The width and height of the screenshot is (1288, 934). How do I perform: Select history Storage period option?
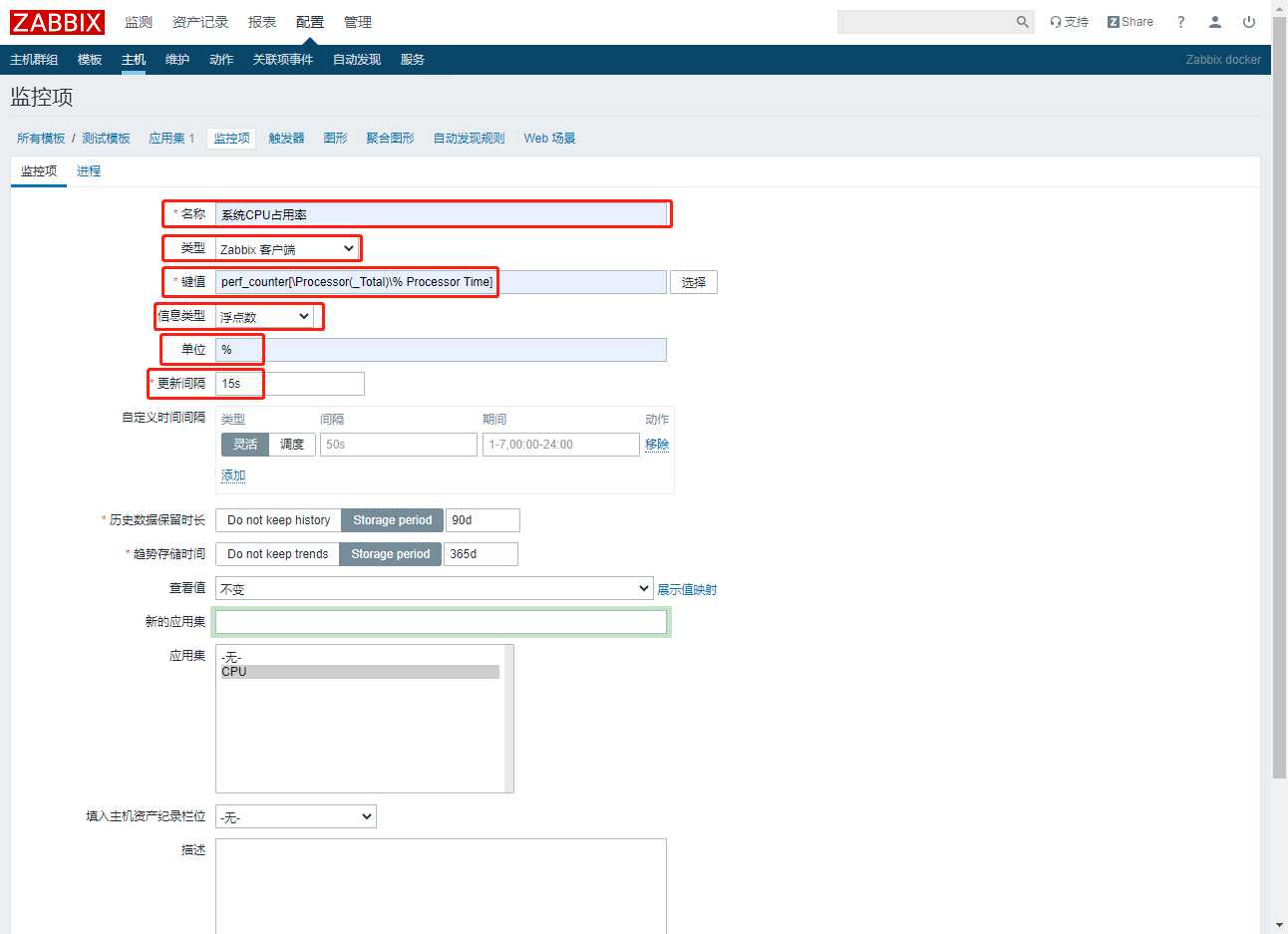click(393, 520)
